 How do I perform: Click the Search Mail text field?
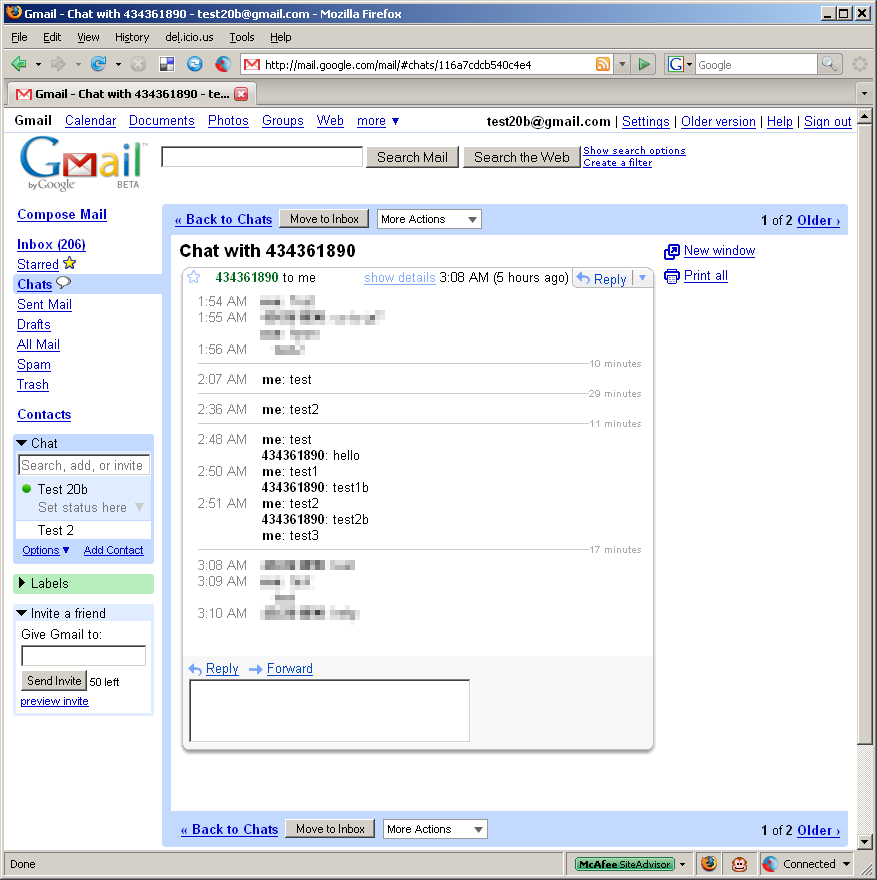point(262,157)
